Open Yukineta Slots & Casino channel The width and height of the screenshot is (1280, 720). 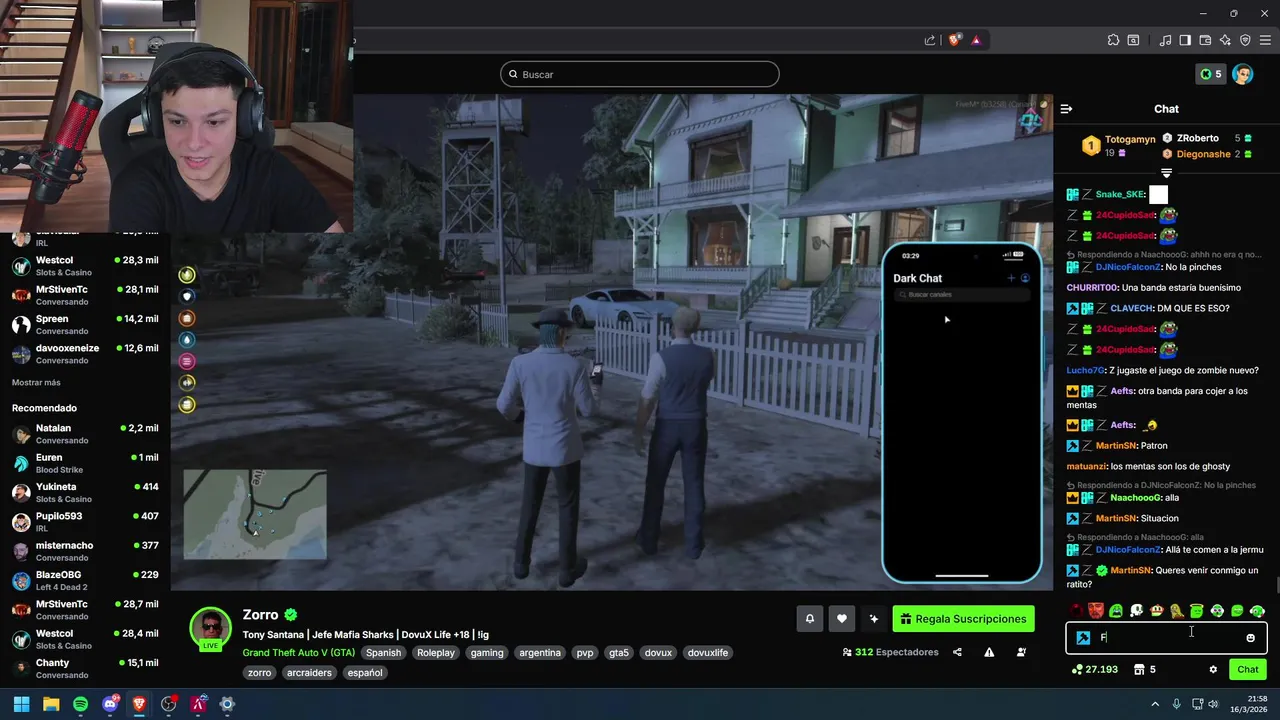tap(85, 492)
